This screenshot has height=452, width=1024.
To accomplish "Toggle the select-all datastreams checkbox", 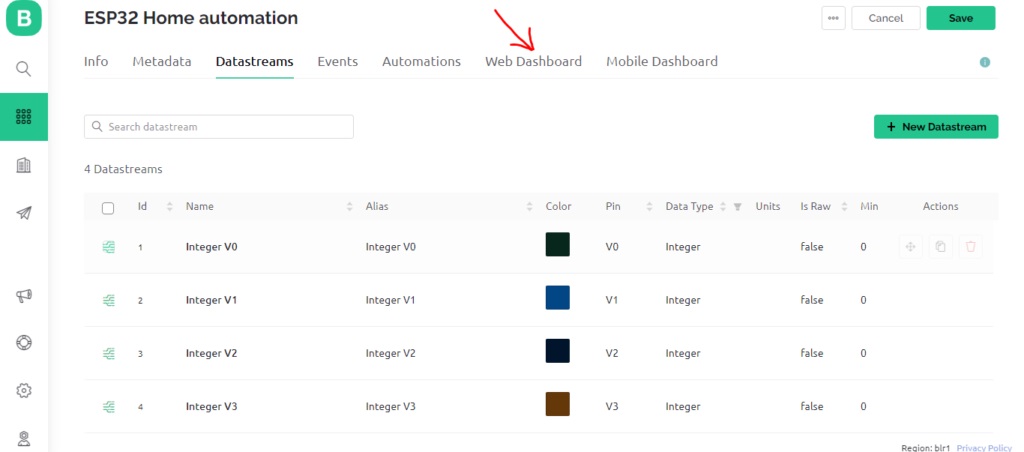I will click(108, 208).
